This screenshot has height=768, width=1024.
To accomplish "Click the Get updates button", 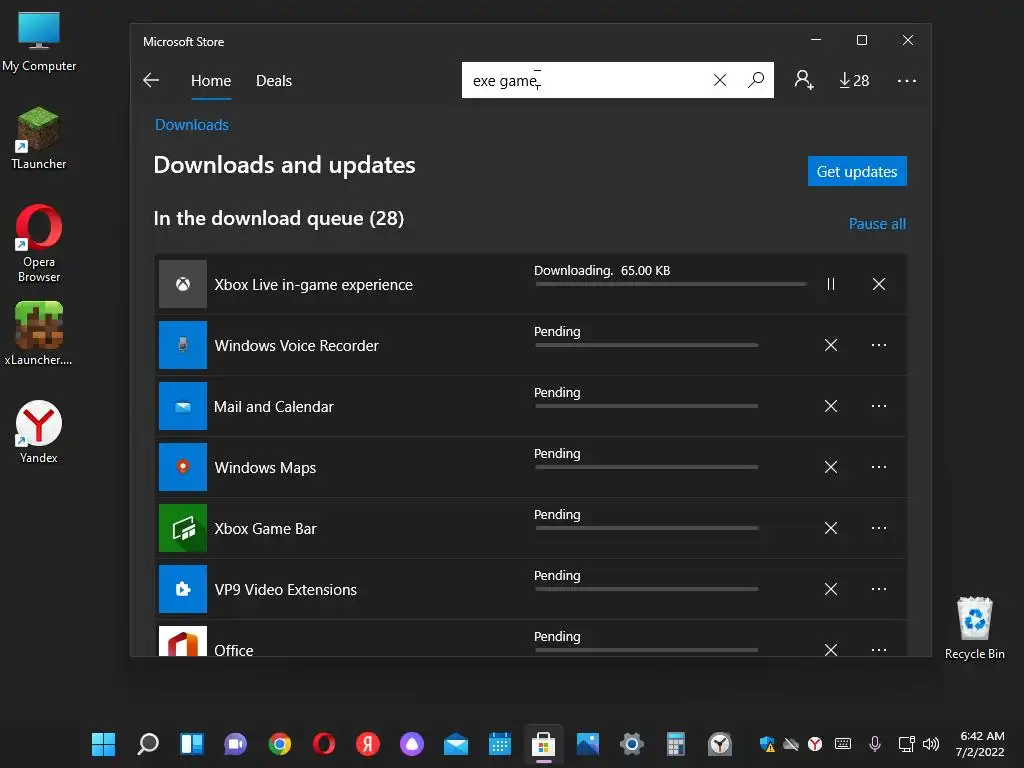I will [857, 171].
